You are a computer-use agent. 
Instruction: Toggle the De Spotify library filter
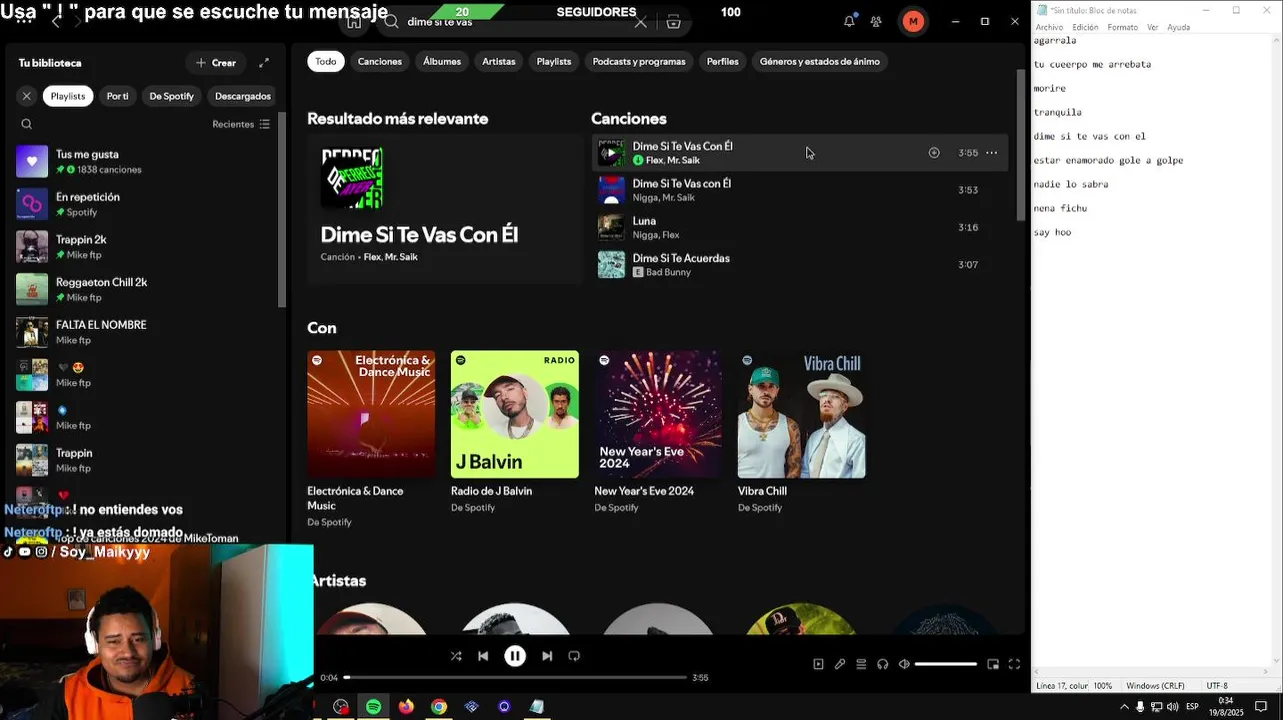pyautogui.click(x=172, y=96)
